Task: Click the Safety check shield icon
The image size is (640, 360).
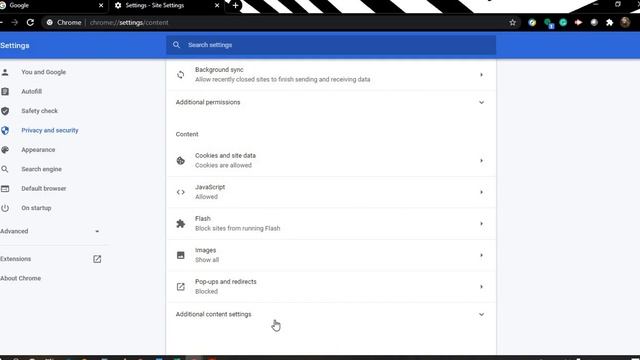Action: [x=5, y=111]
